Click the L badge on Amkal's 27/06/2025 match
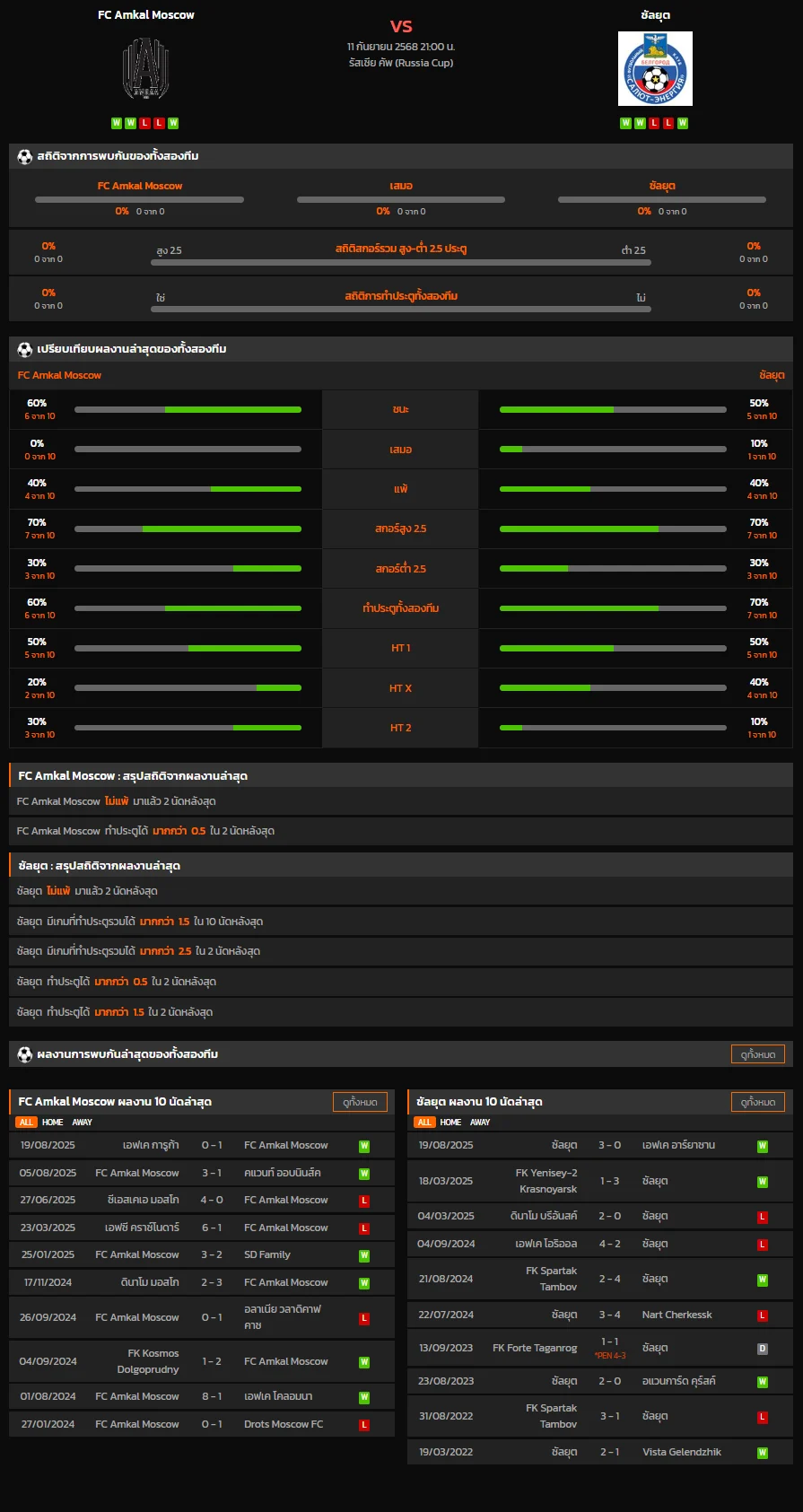 tap(364, 1201)
